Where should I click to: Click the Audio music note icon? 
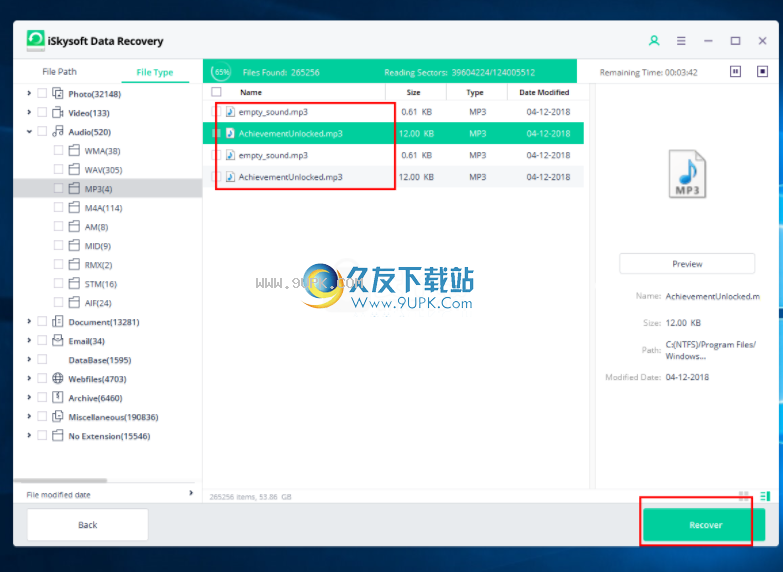[x=58, y=131]
